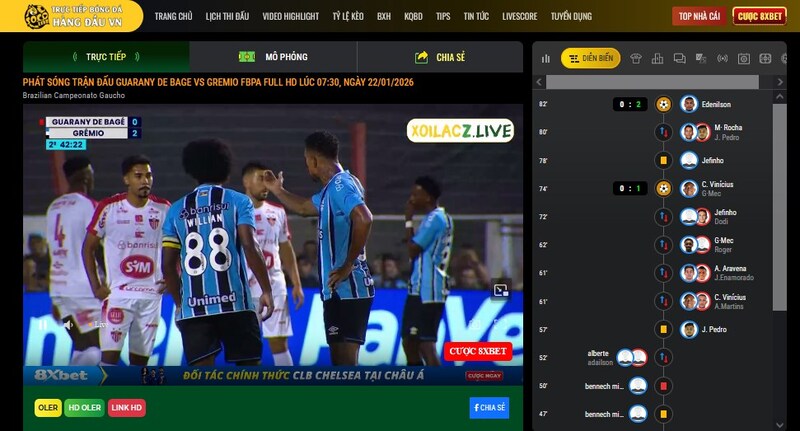The image size is (800, 431).
Task: Click the camera snapshot icon in panel
Action: [744, 58]
